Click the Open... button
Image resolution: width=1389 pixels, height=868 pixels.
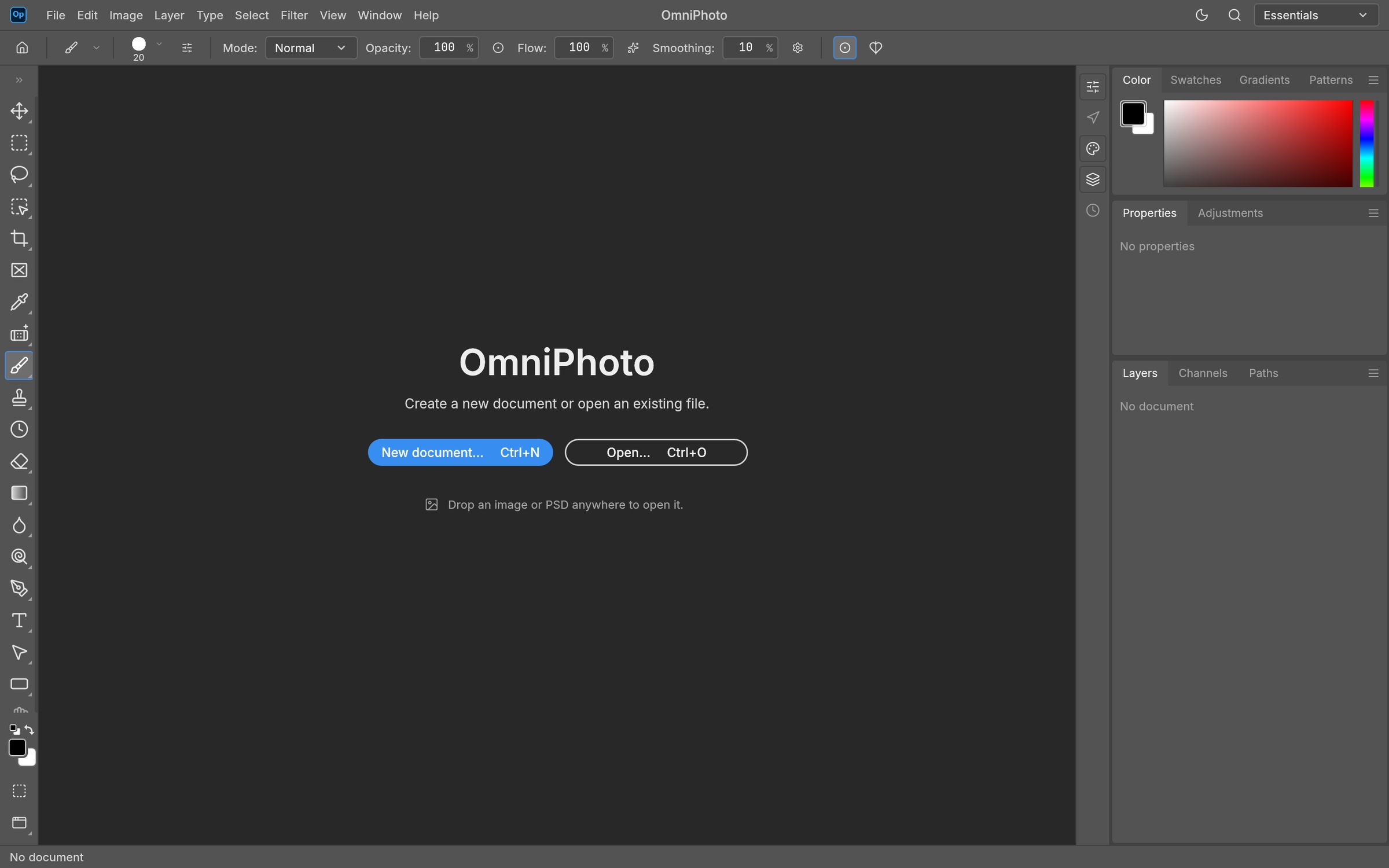(656, 453)
